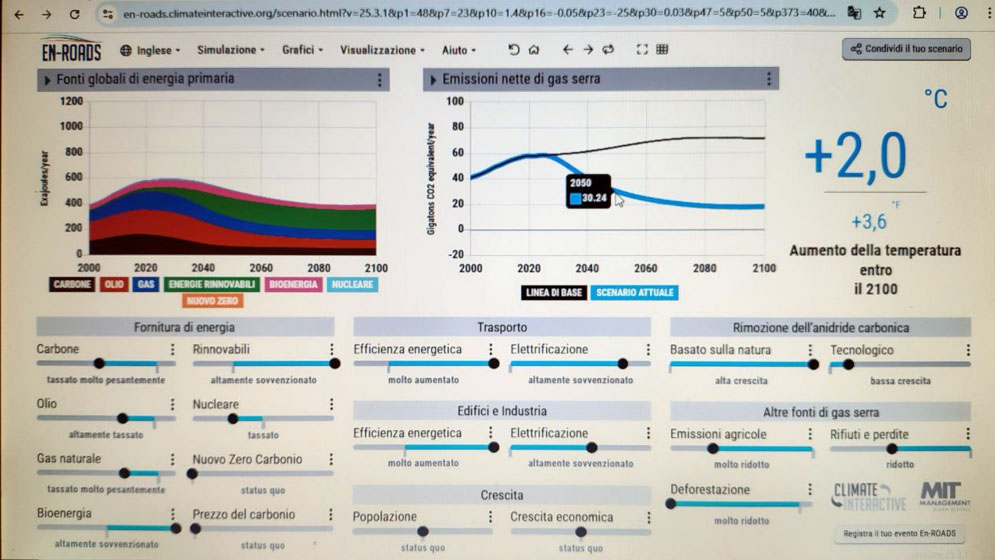Open the Grafici menu
995x560 pixels.
point(302,50)
